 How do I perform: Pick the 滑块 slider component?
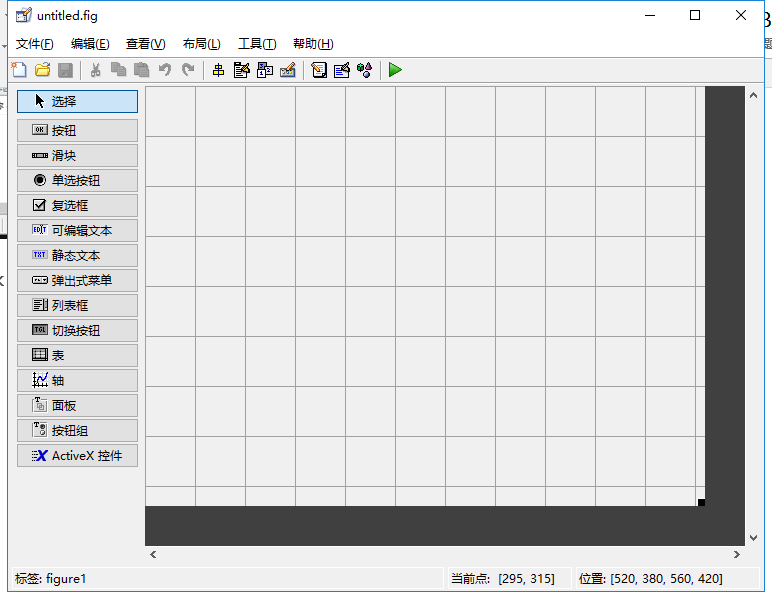[77, 156]
